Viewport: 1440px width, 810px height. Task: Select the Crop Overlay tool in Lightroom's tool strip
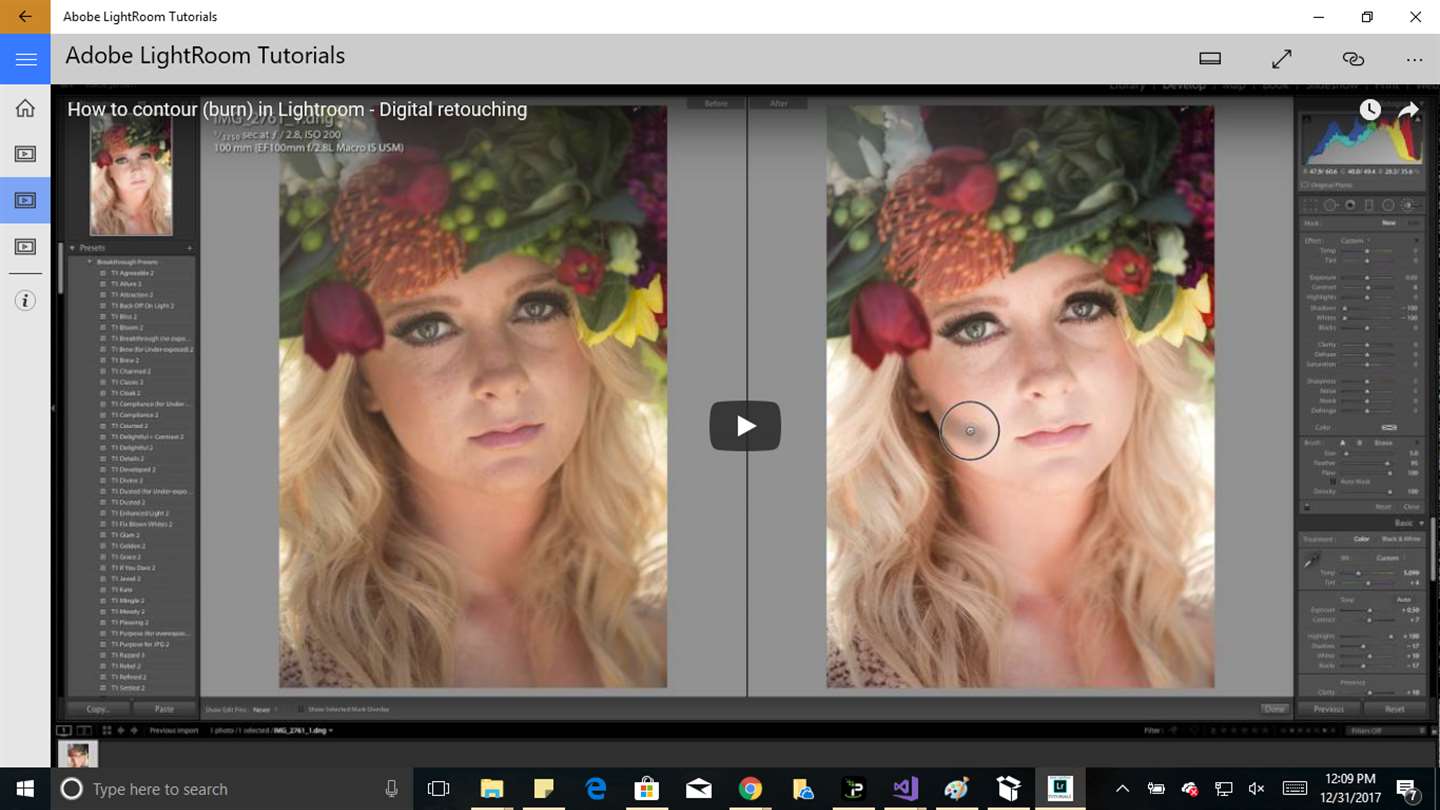tap(1311, 205)
